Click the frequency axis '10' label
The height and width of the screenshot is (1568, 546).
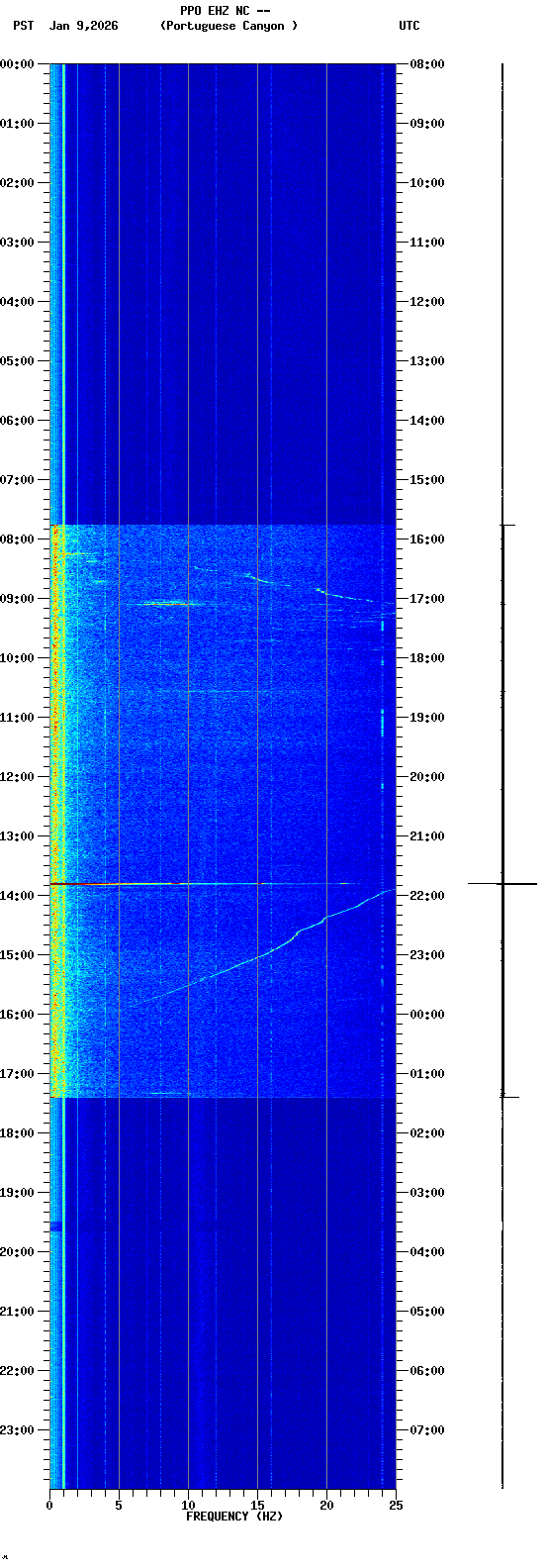point(188,1506)
